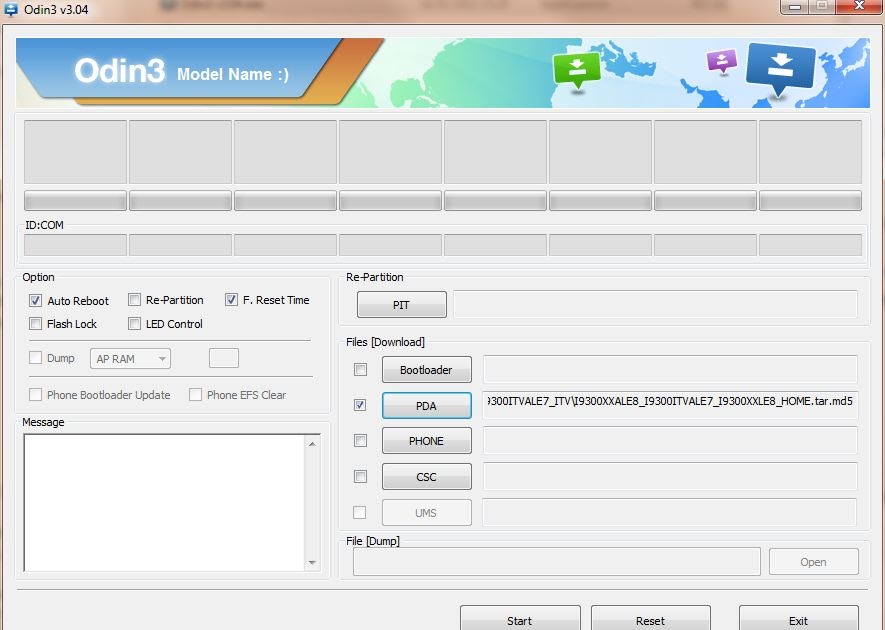
Task: Browse for a PDA file
Action: [x=427, y=406]
